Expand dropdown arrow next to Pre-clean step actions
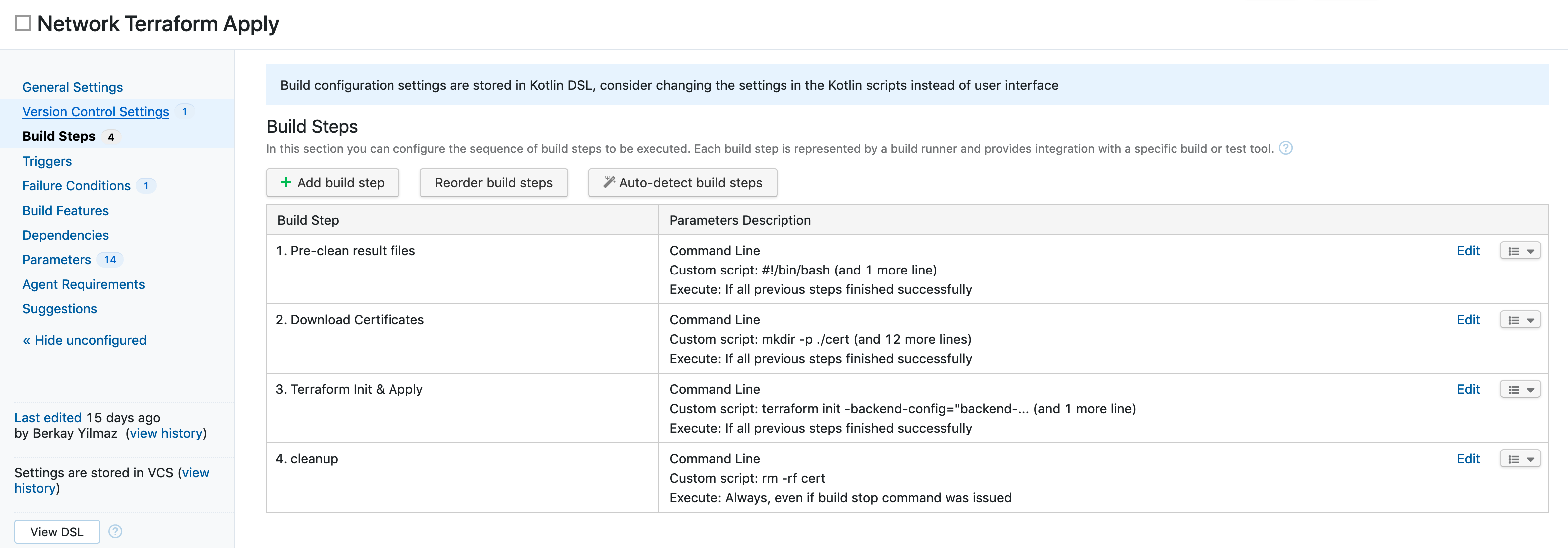Viewport: 1568px width, 548px height. (x=1531, y=250)
